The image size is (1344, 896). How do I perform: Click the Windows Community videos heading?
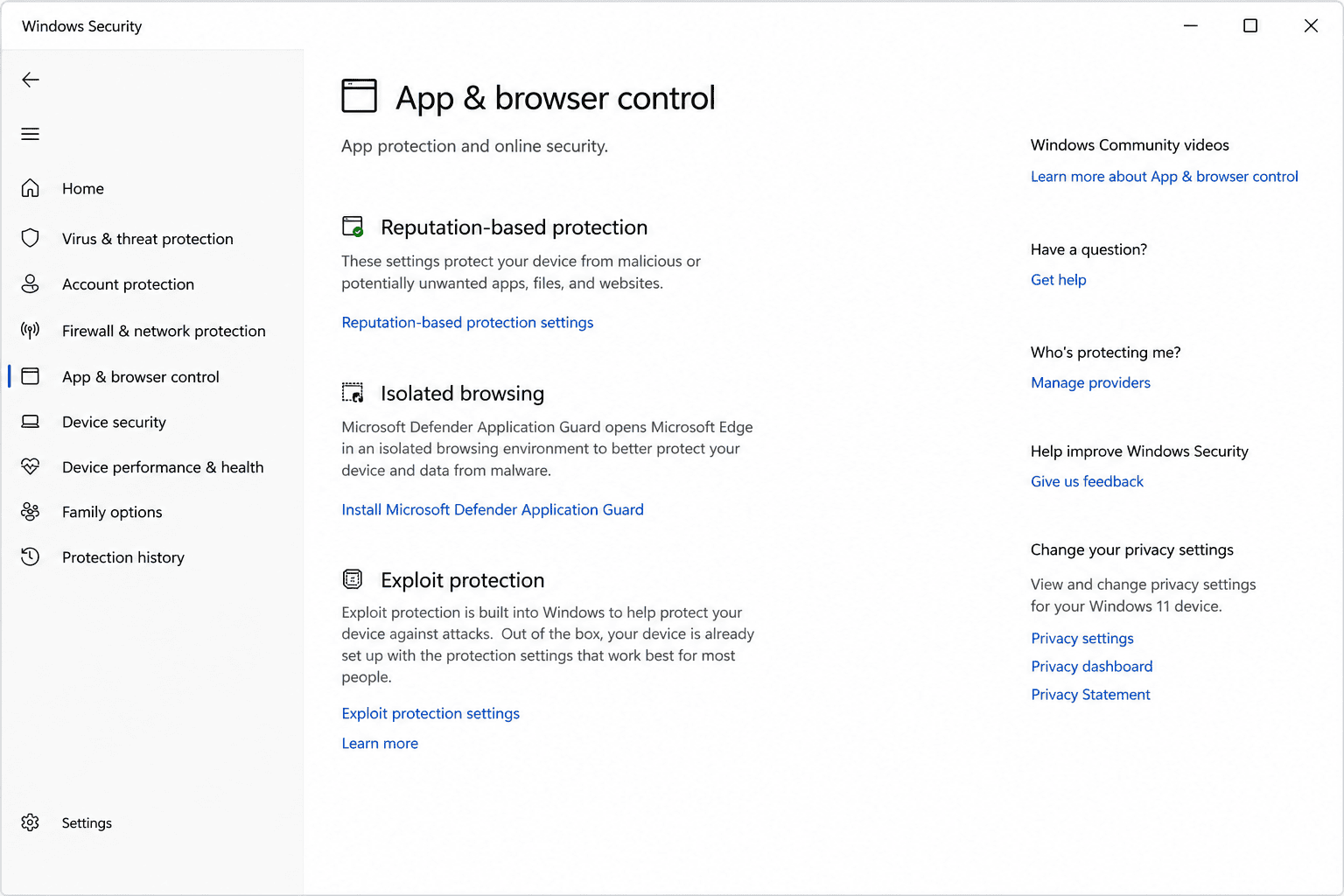coord(1130,145)
